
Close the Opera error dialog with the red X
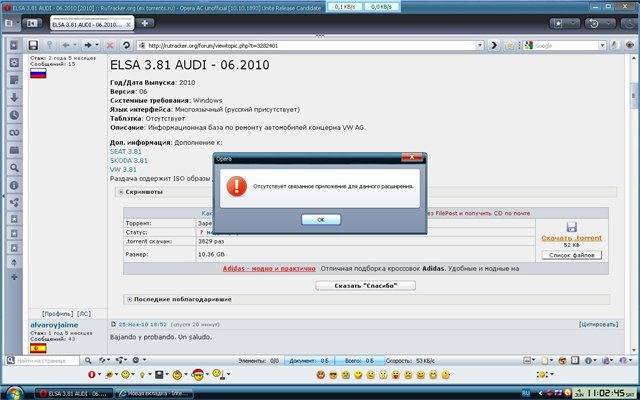(x=412, y=157)
